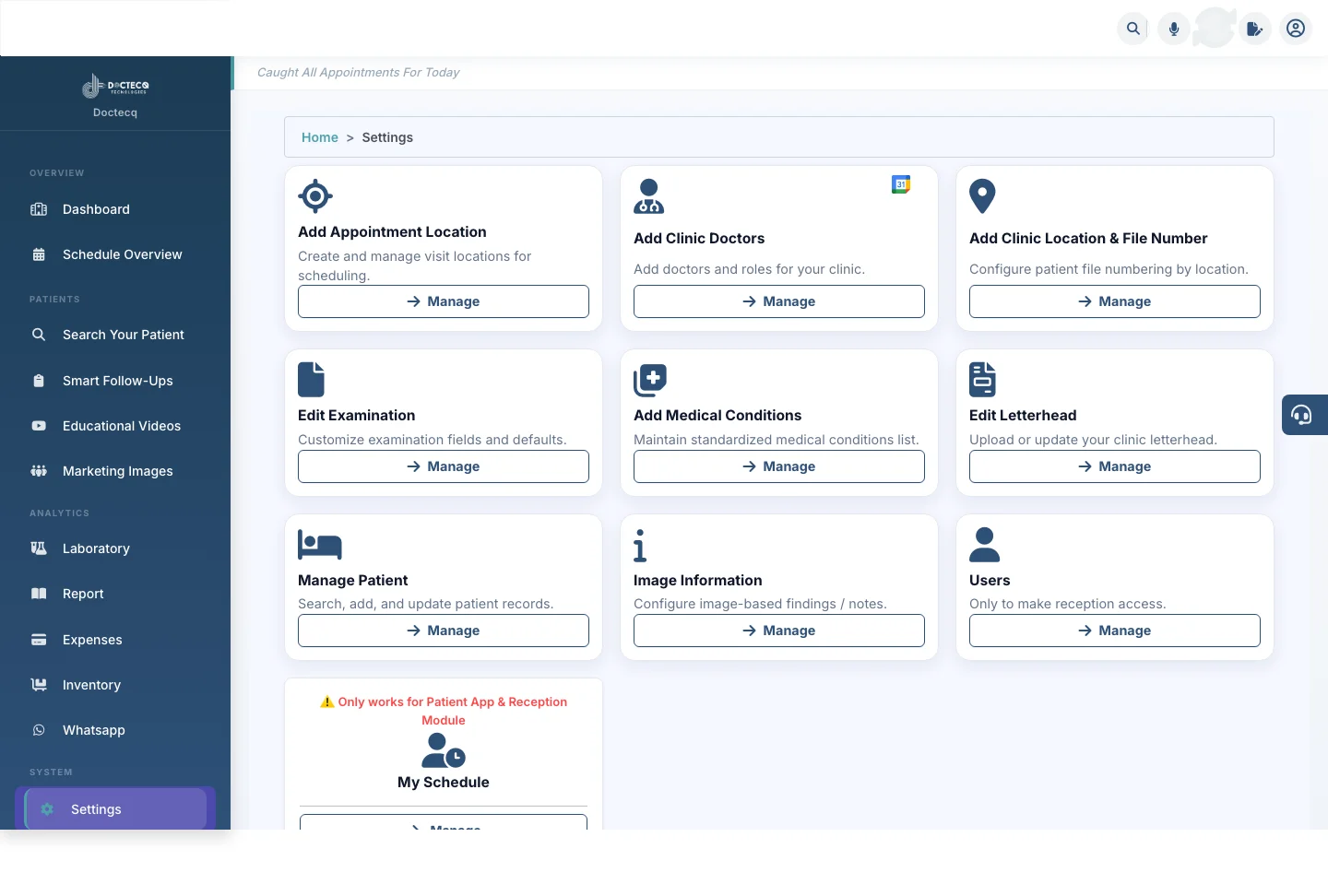Open the headset support widget

coord(1302,415)
